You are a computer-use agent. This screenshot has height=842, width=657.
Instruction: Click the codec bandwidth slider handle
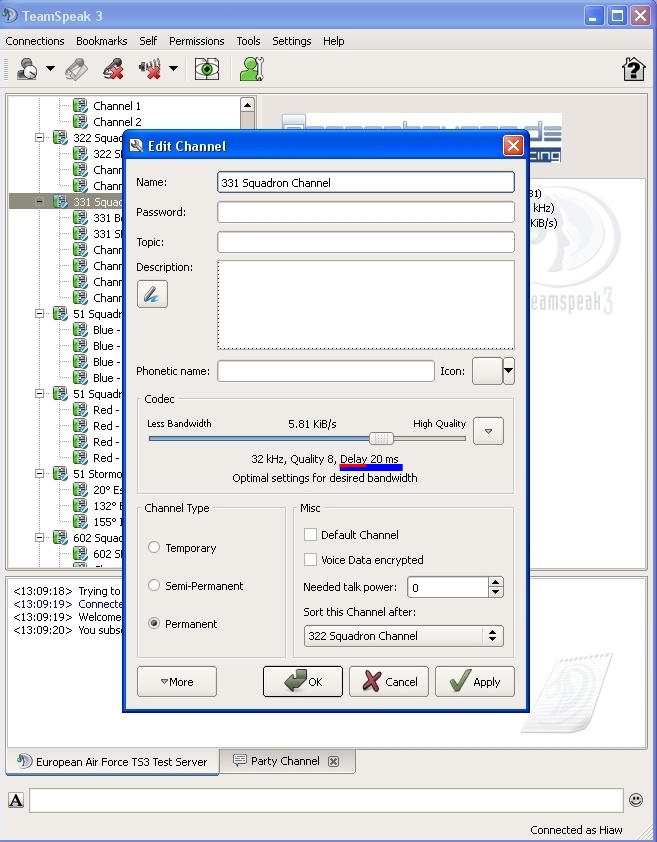[x=381, y=438]
